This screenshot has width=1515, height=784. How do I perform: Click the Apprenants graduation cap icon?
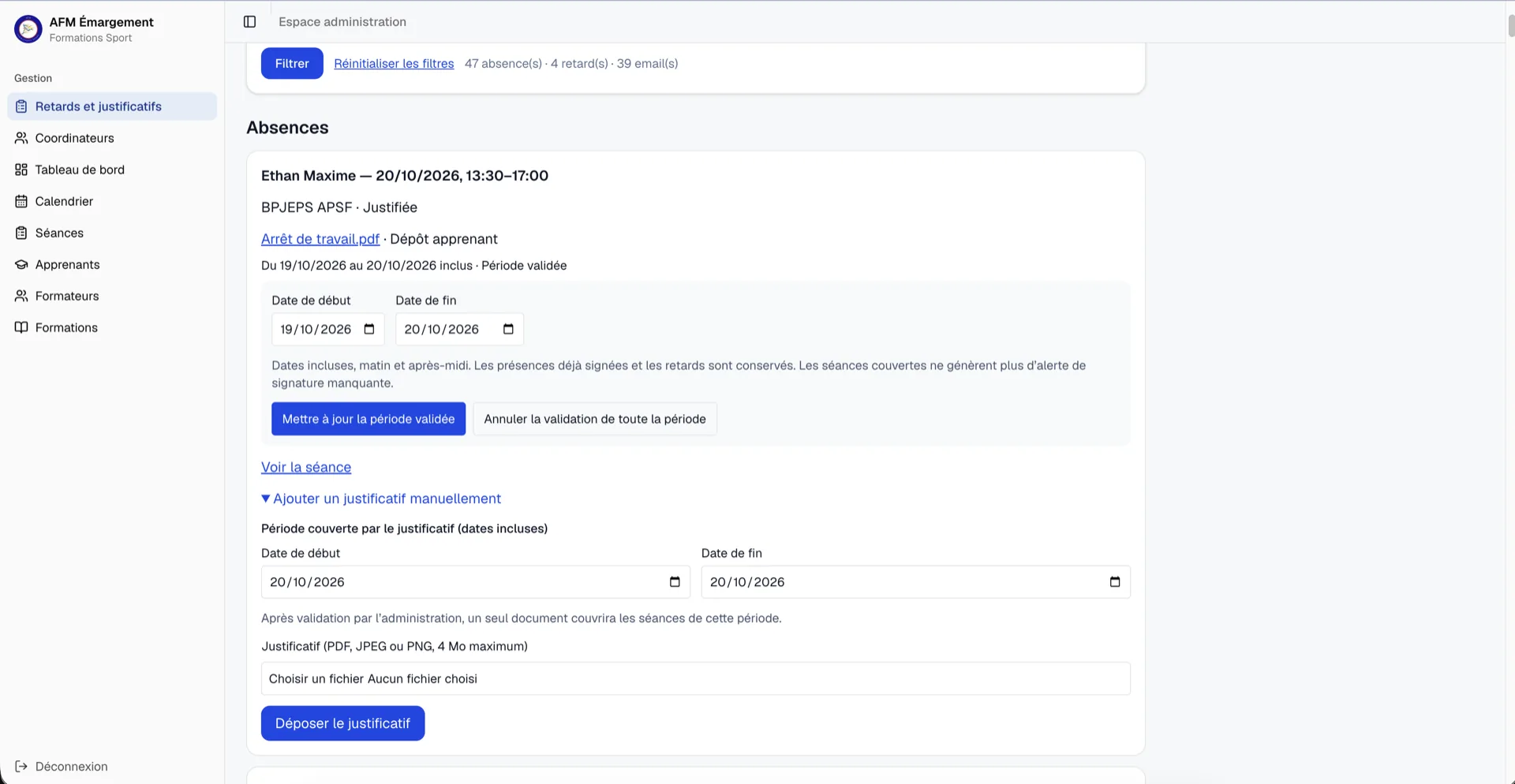pos(21,264)
